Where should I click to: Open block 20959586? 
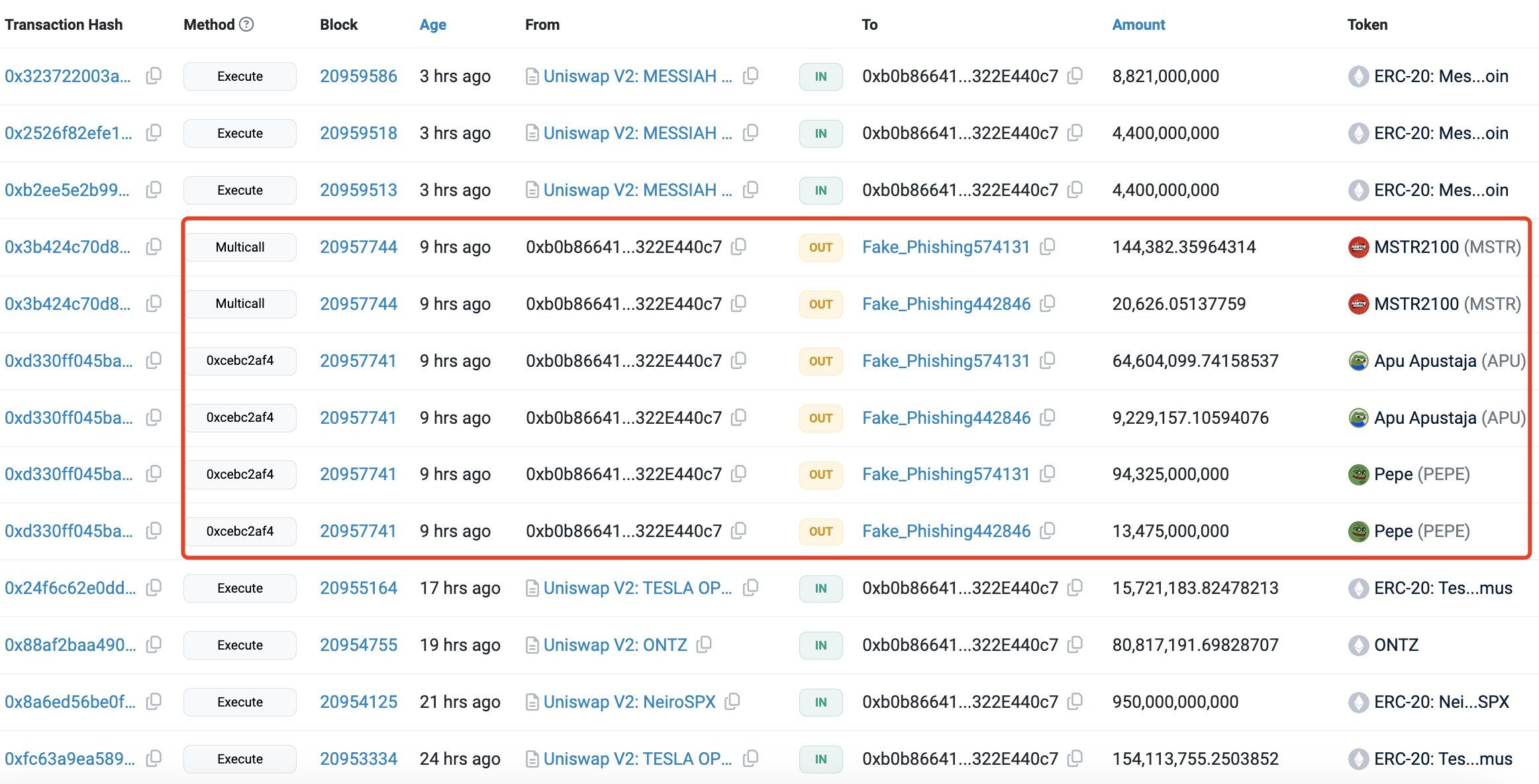click(358, 75)
